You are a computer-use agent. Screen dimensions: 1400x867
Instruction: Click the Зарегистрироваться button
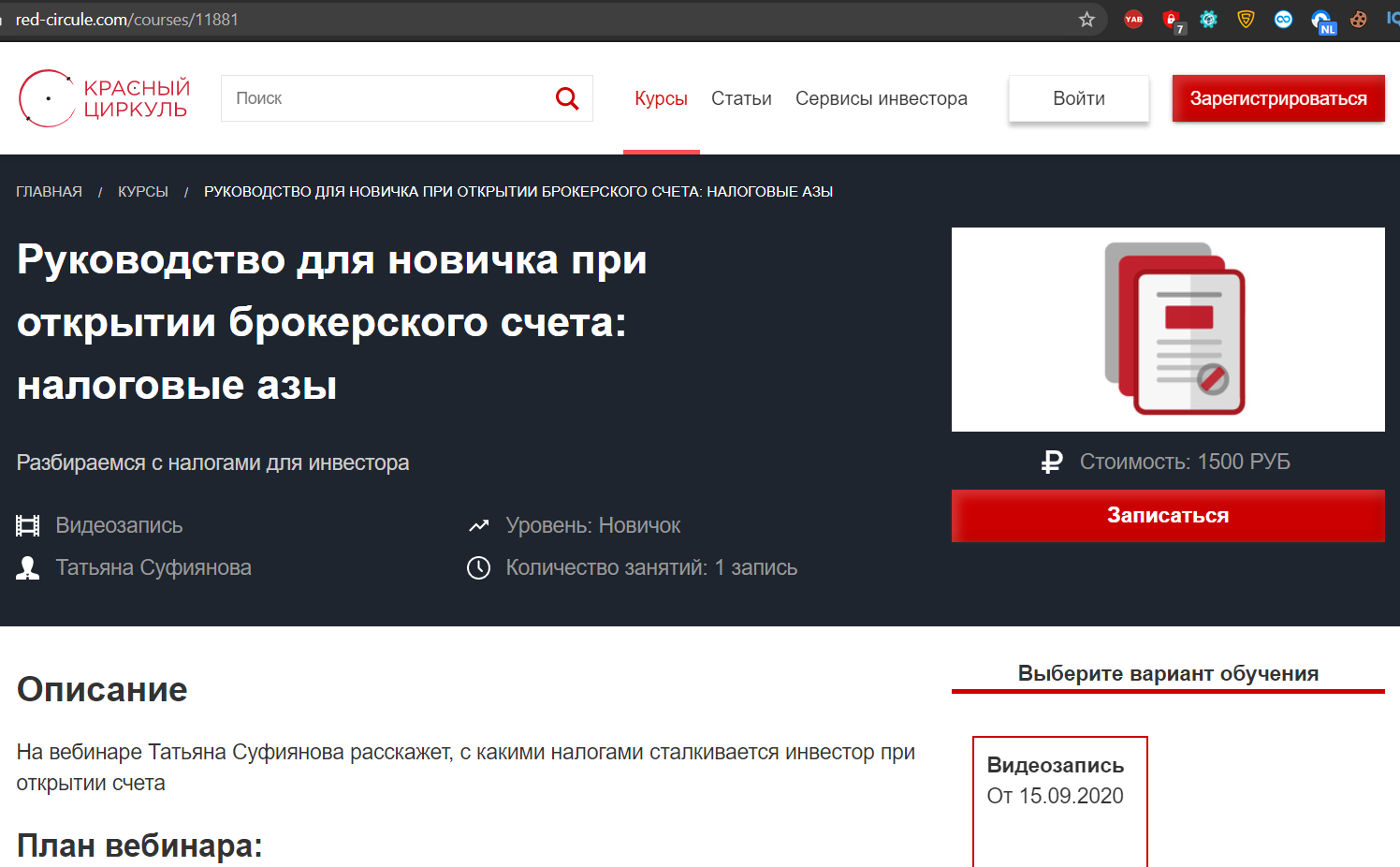(x=1278, y=98)
